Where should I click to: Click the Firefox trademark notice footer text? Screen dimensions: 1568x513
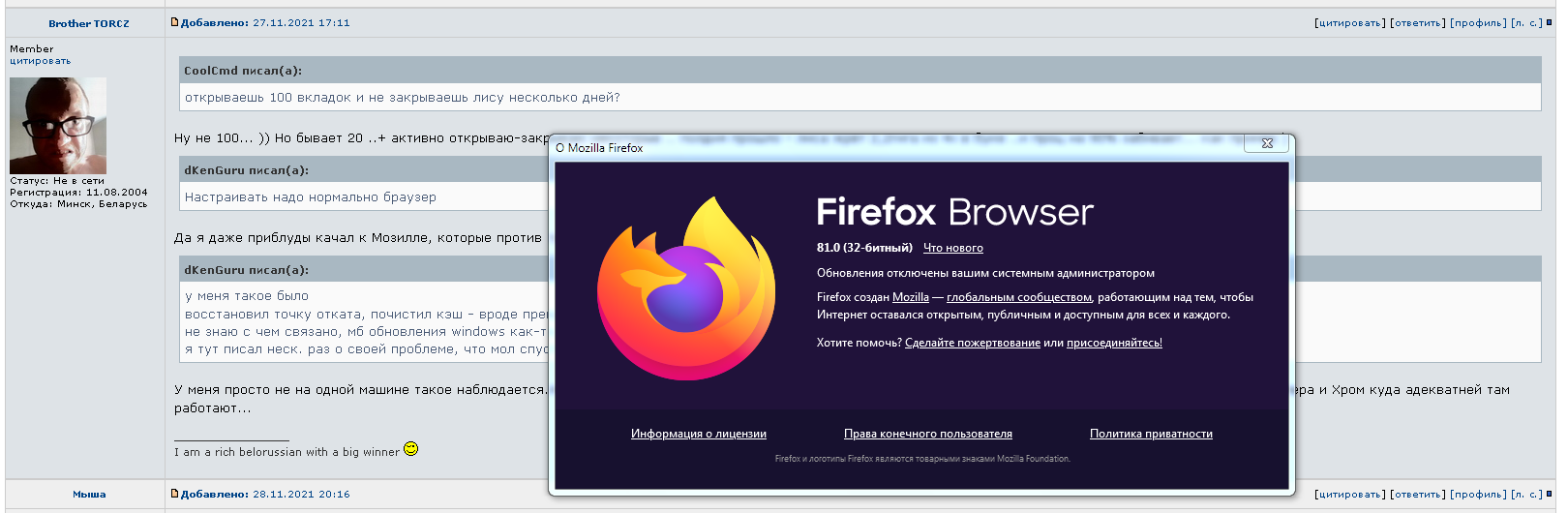922,459
